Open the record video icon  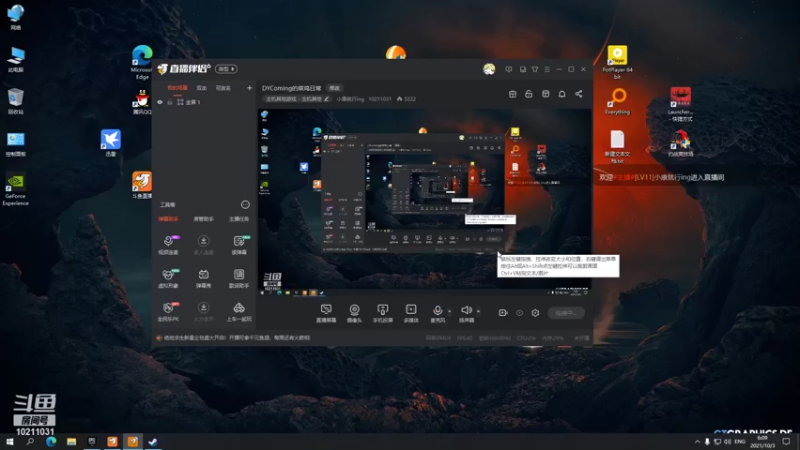[x=503, y=313]
